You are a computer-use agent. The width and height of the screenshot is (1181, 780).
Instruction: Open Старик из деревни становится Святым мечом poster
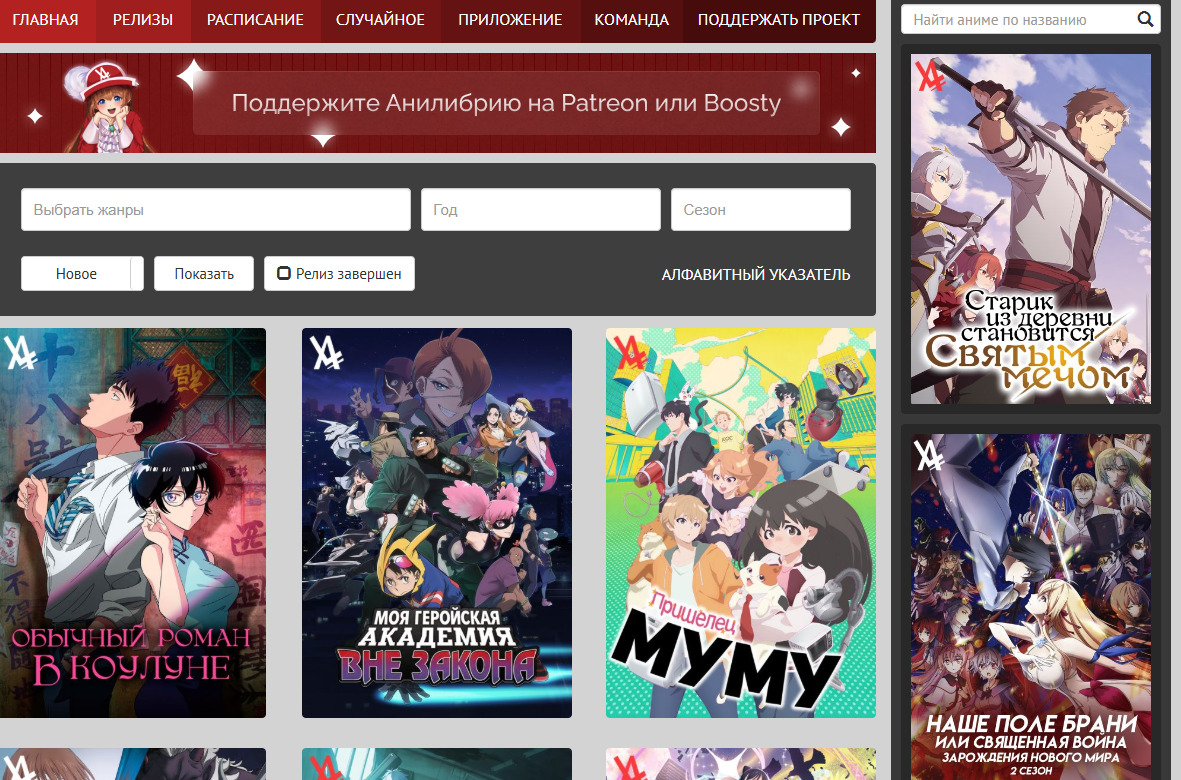[x=1030, y=229]
